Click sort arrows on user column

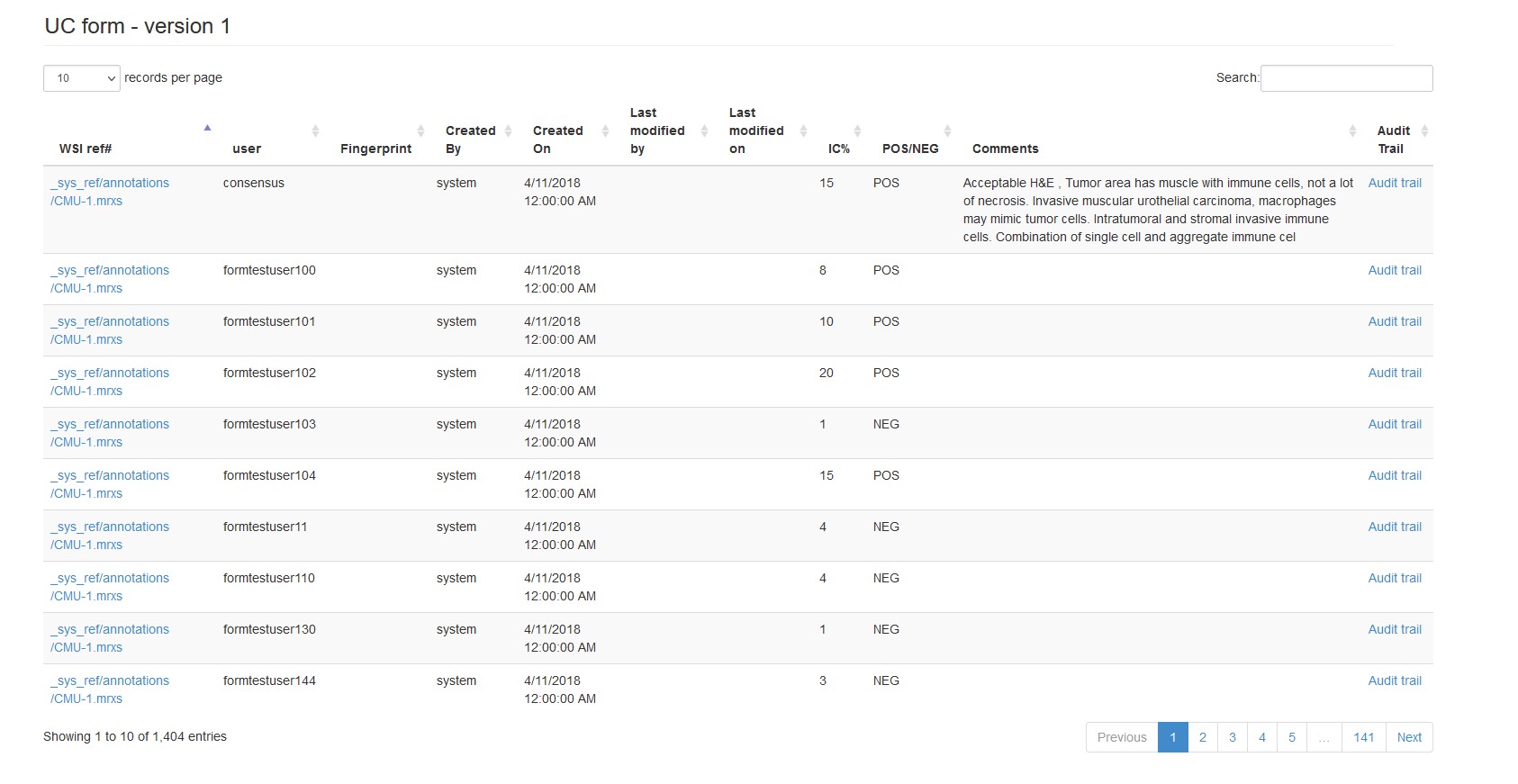click(315, 131)
